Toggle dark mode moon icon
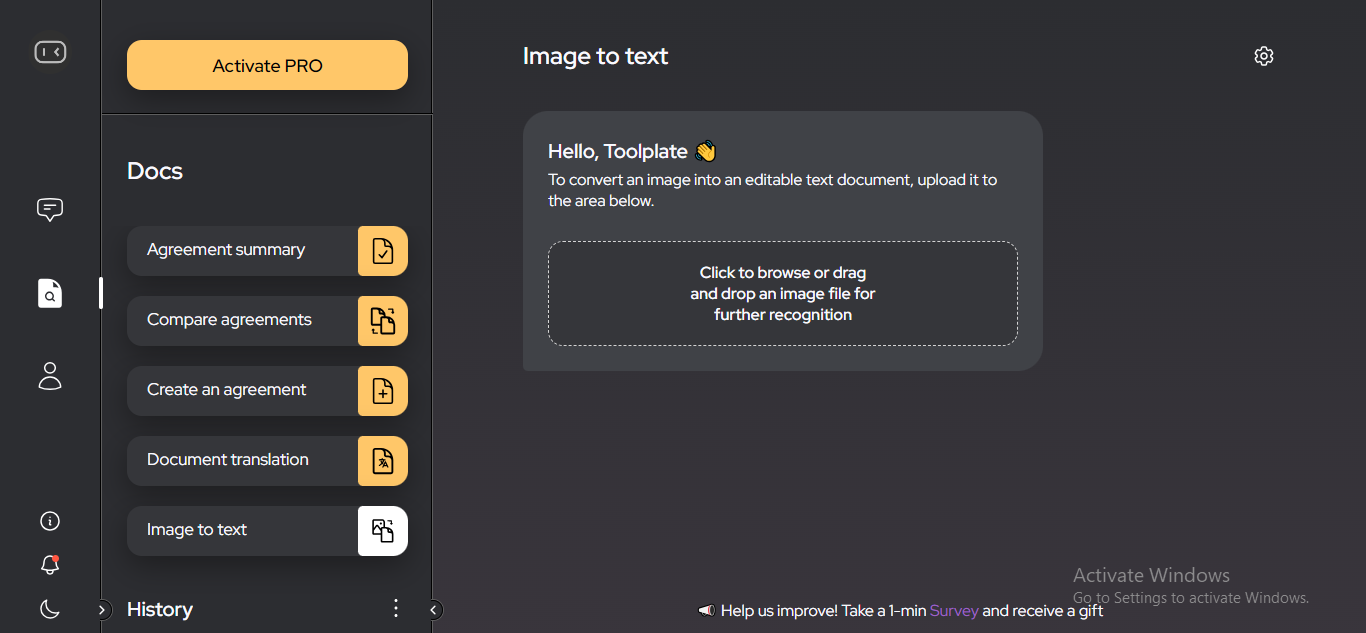Image resolution: width=1366 pixels, height=633 pixels. 50,608
